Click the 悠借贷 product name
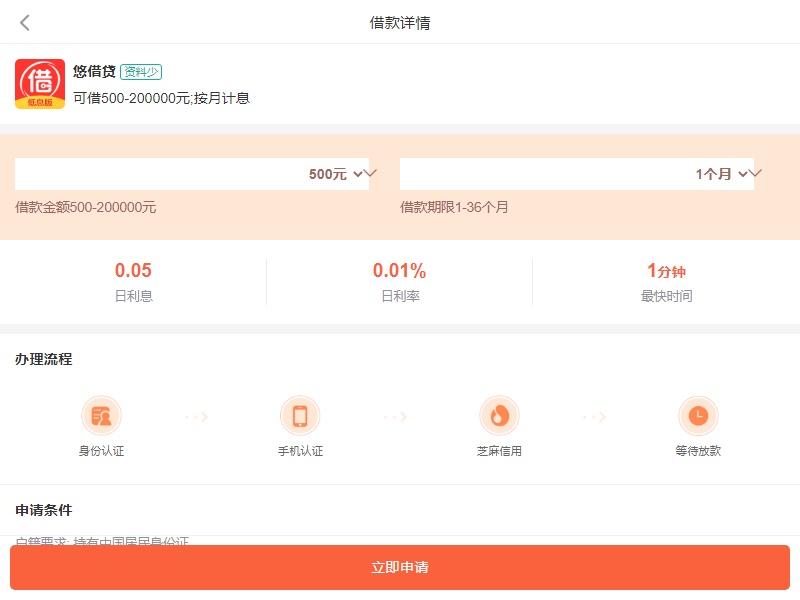Image resolution: width=800 pixels, height=600 pixels. point(94,72)
